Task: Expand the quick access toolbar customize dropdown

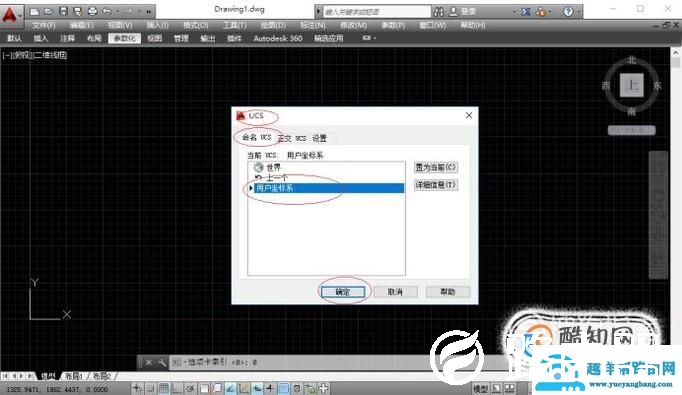Action: [149, 11]
